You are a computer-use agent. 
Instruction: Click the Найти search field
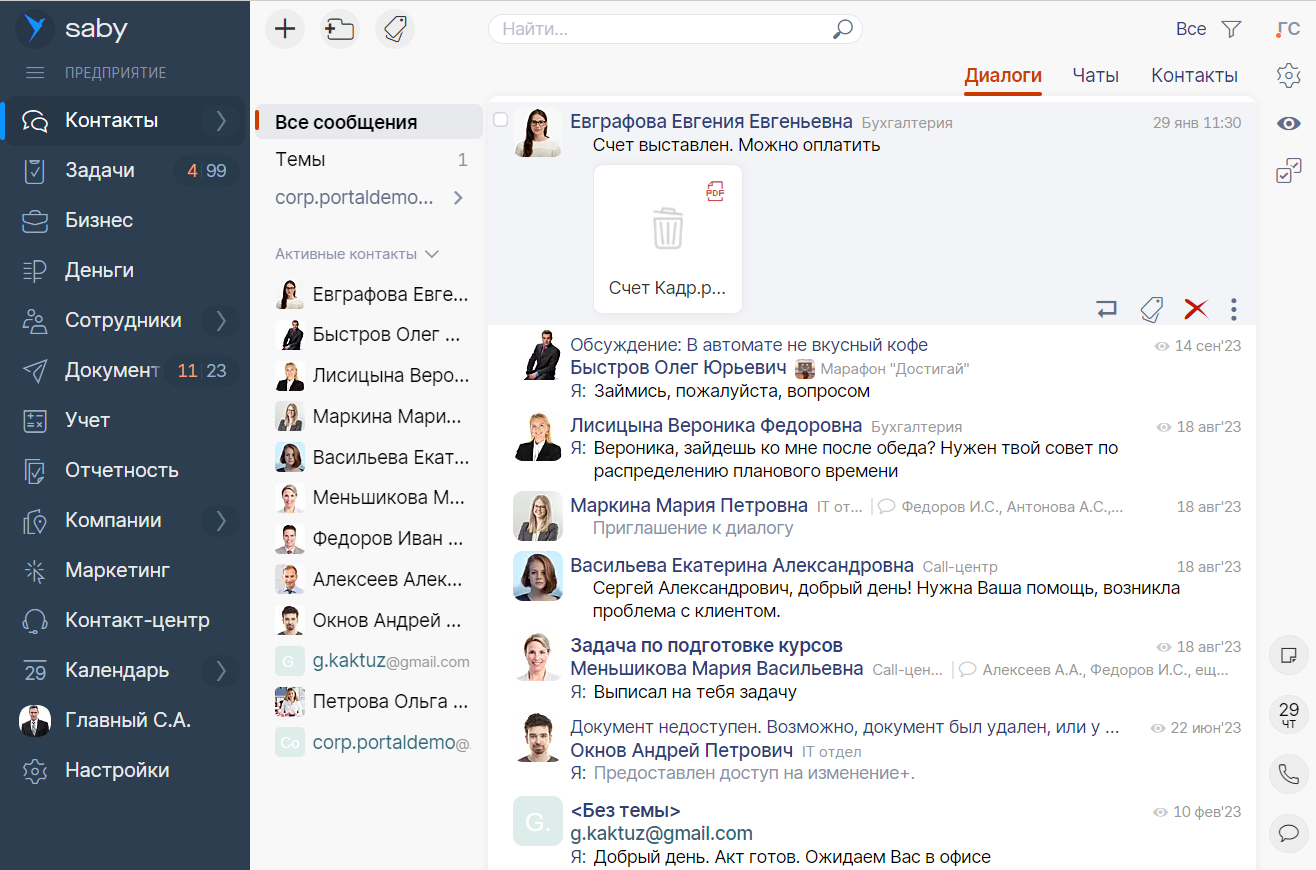tap(660, 29)
